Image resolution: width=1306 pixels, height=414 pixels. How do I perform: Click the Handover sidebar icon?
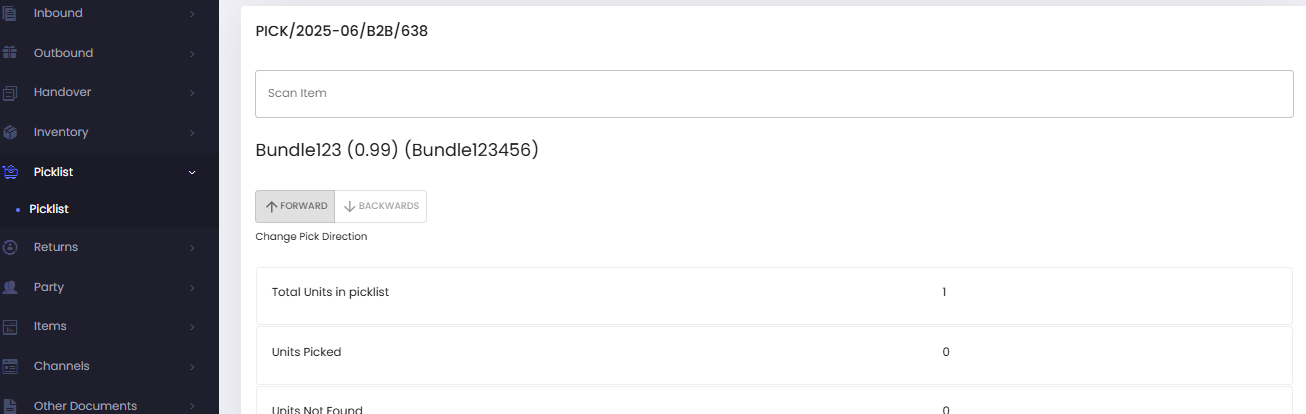coord(10,92)
